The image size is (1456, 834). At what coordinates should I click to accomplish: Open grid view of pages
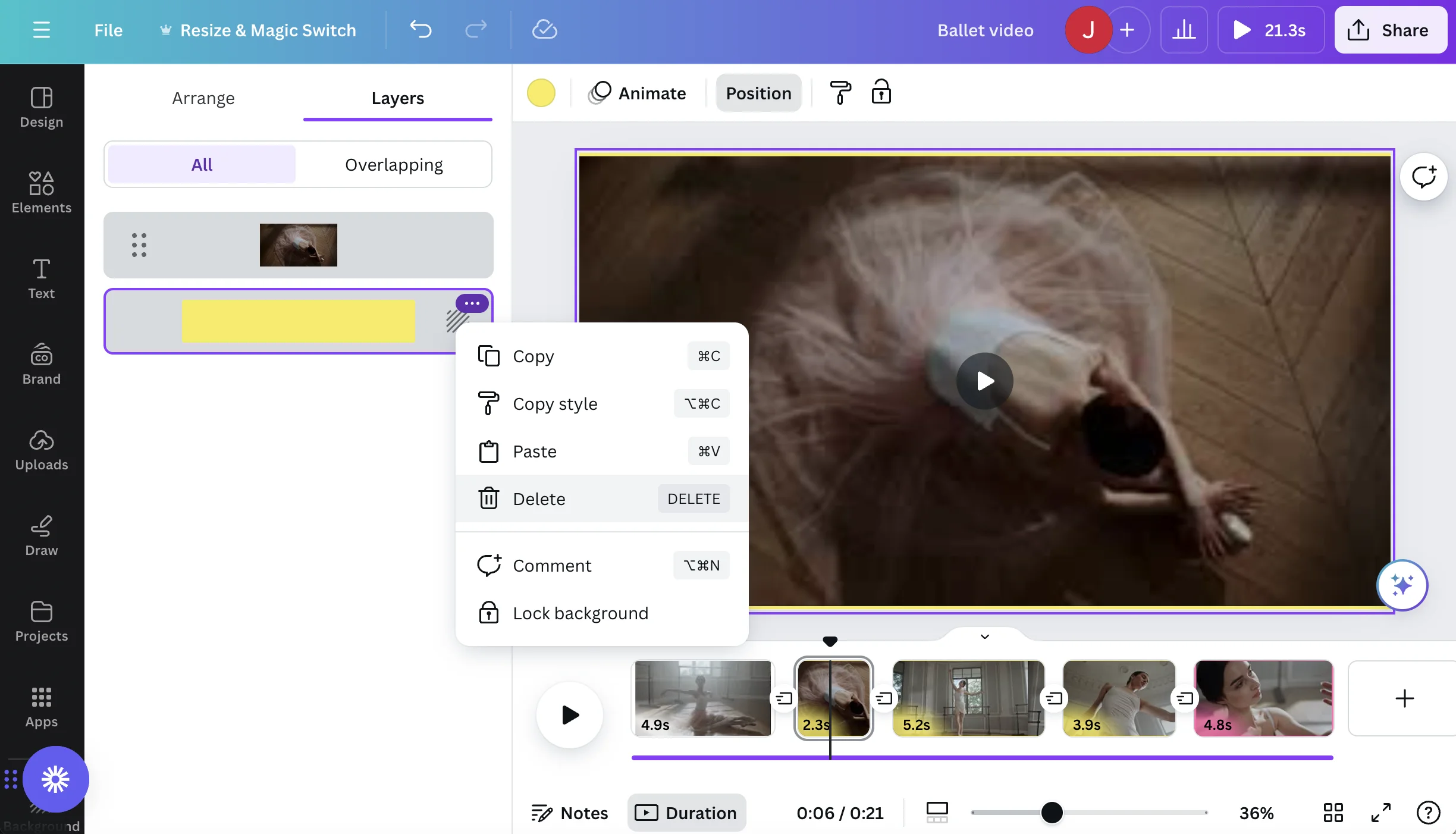click(x=1333, y=813)
